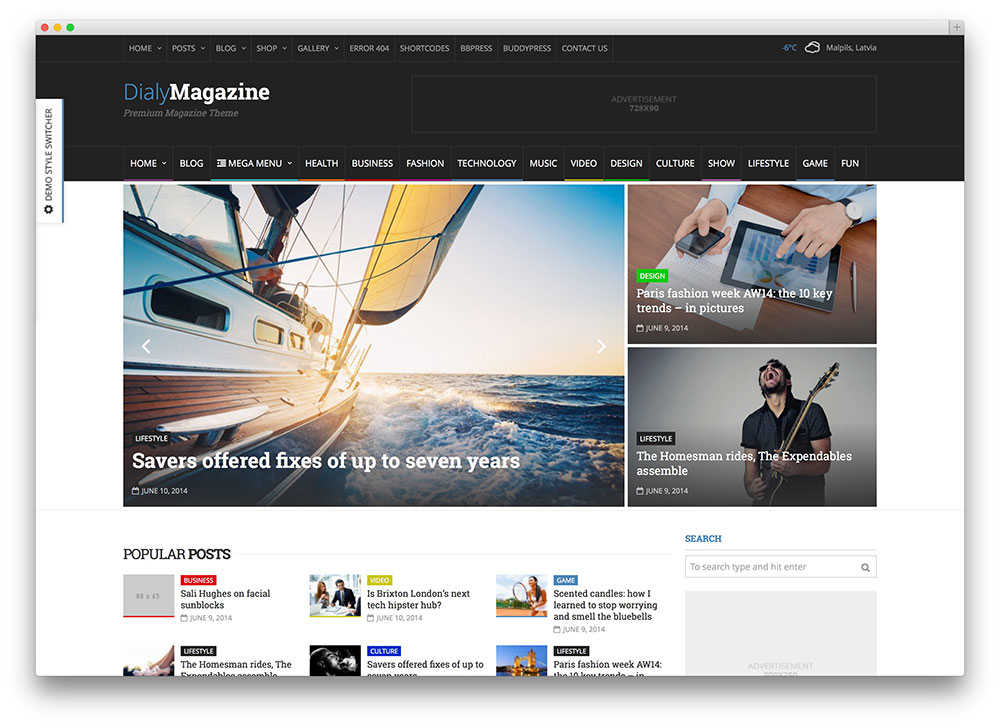
Task: Open the Error 404 page link
Action: click(369, 48)
